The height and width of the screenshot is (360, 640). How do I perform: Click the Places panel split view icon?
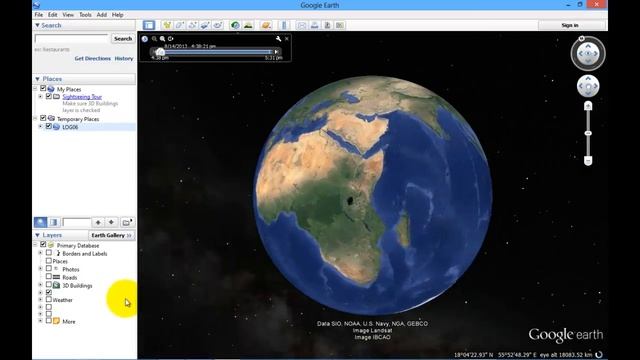tap(53, 222)
